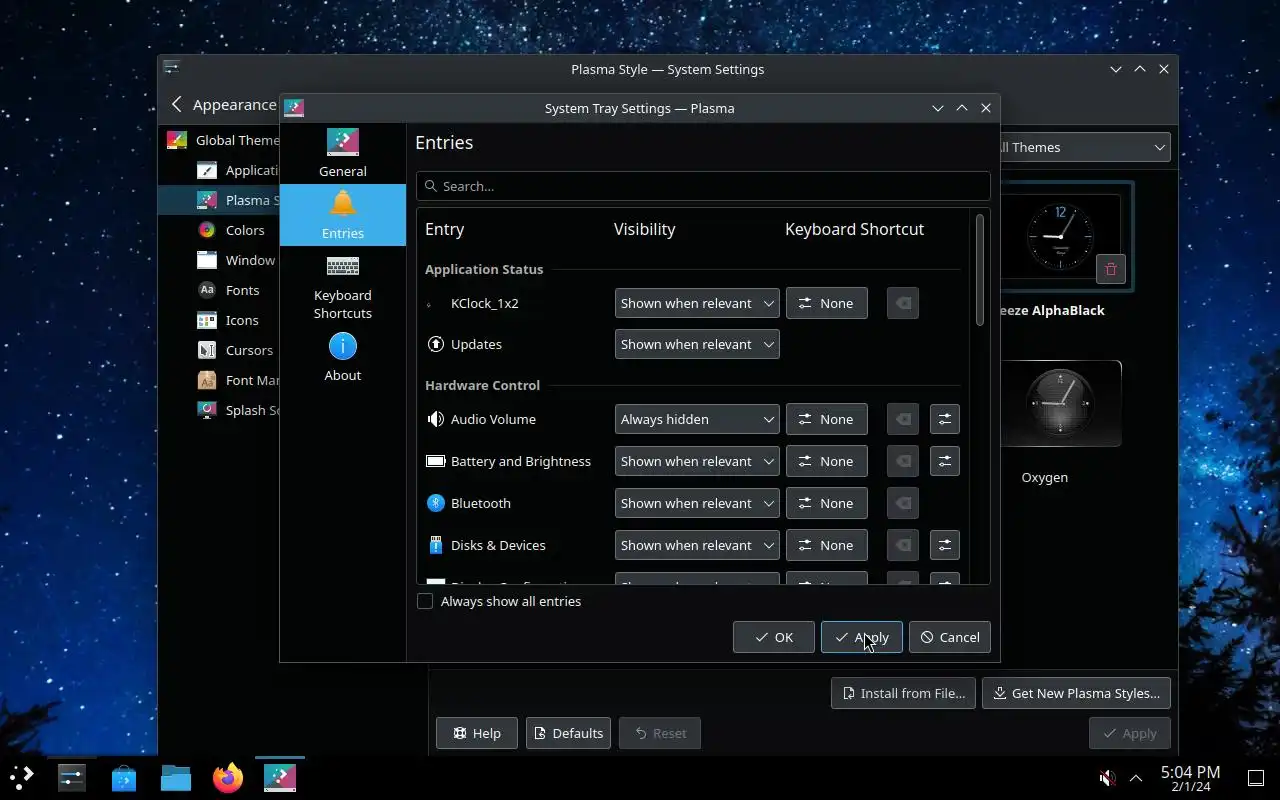Open Dolphin file manager taskbar icon
This screenshot has width=1280, height=800.
176,777
